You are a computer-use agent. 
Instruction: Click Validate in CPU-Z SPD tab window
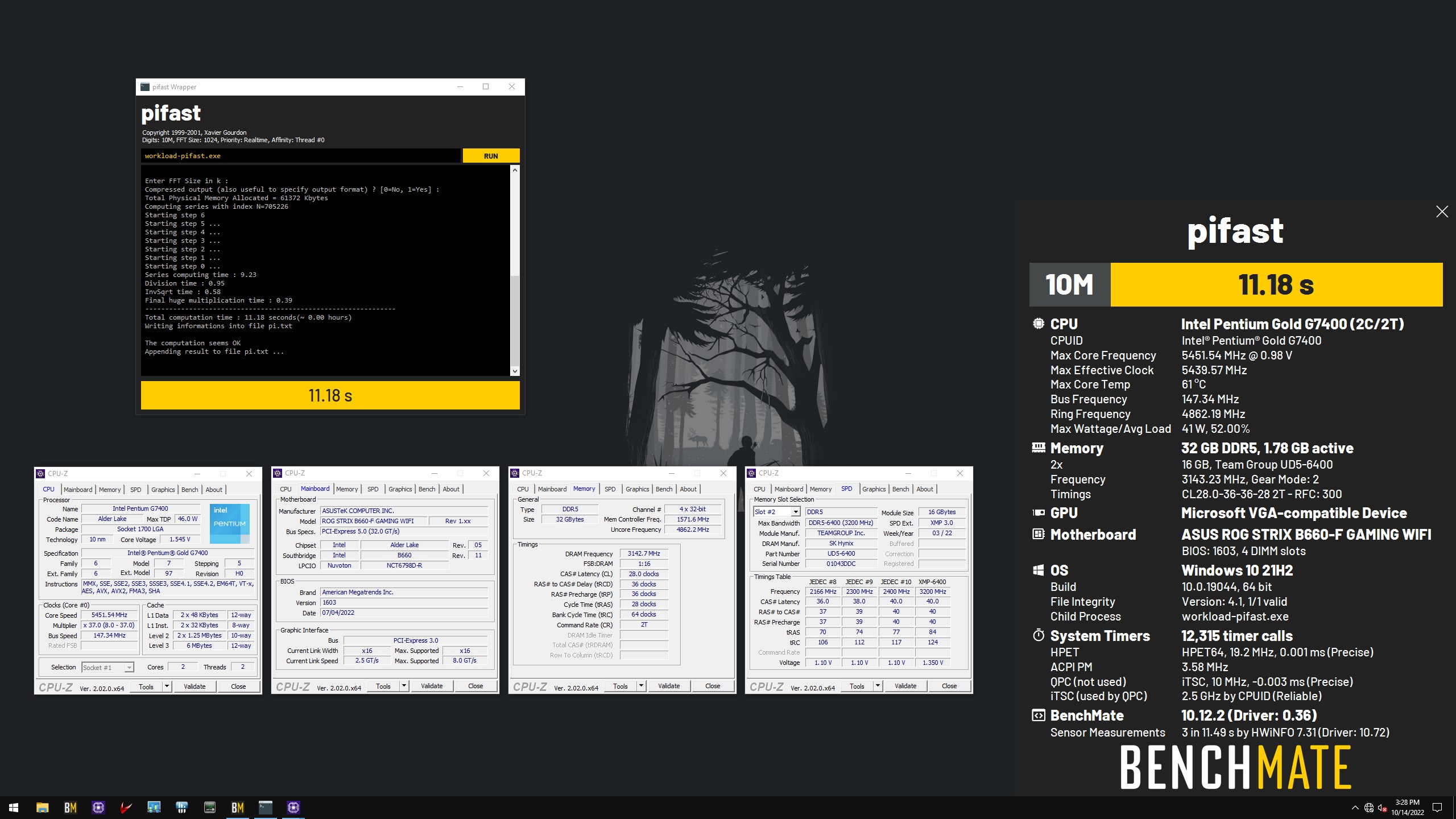point(905,686)
